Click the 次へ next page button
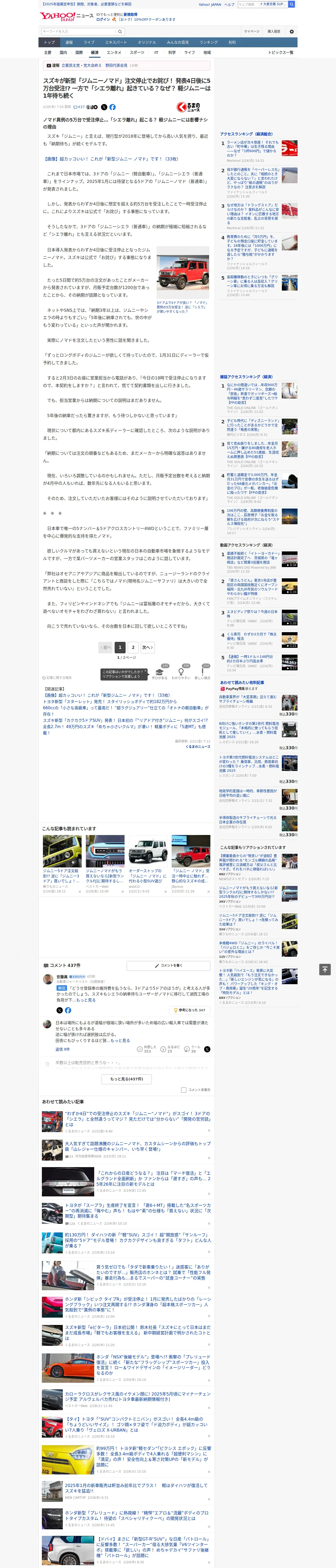 coord(147,648)
